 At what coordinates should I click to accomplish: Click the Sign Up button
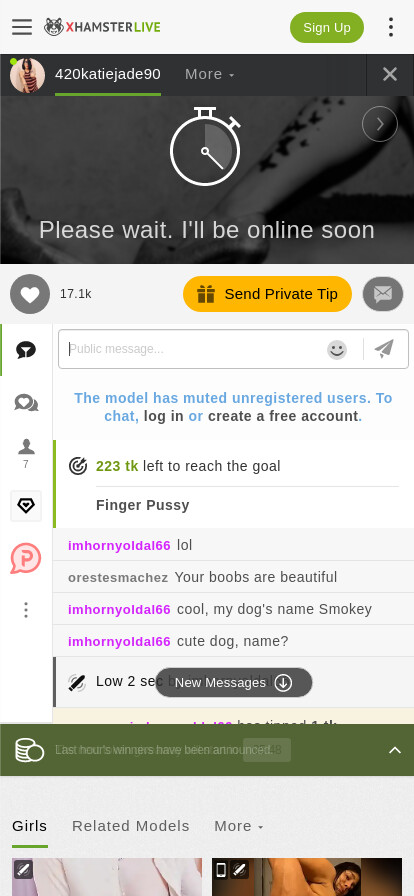pyautogui.click(x=327, y=27)
